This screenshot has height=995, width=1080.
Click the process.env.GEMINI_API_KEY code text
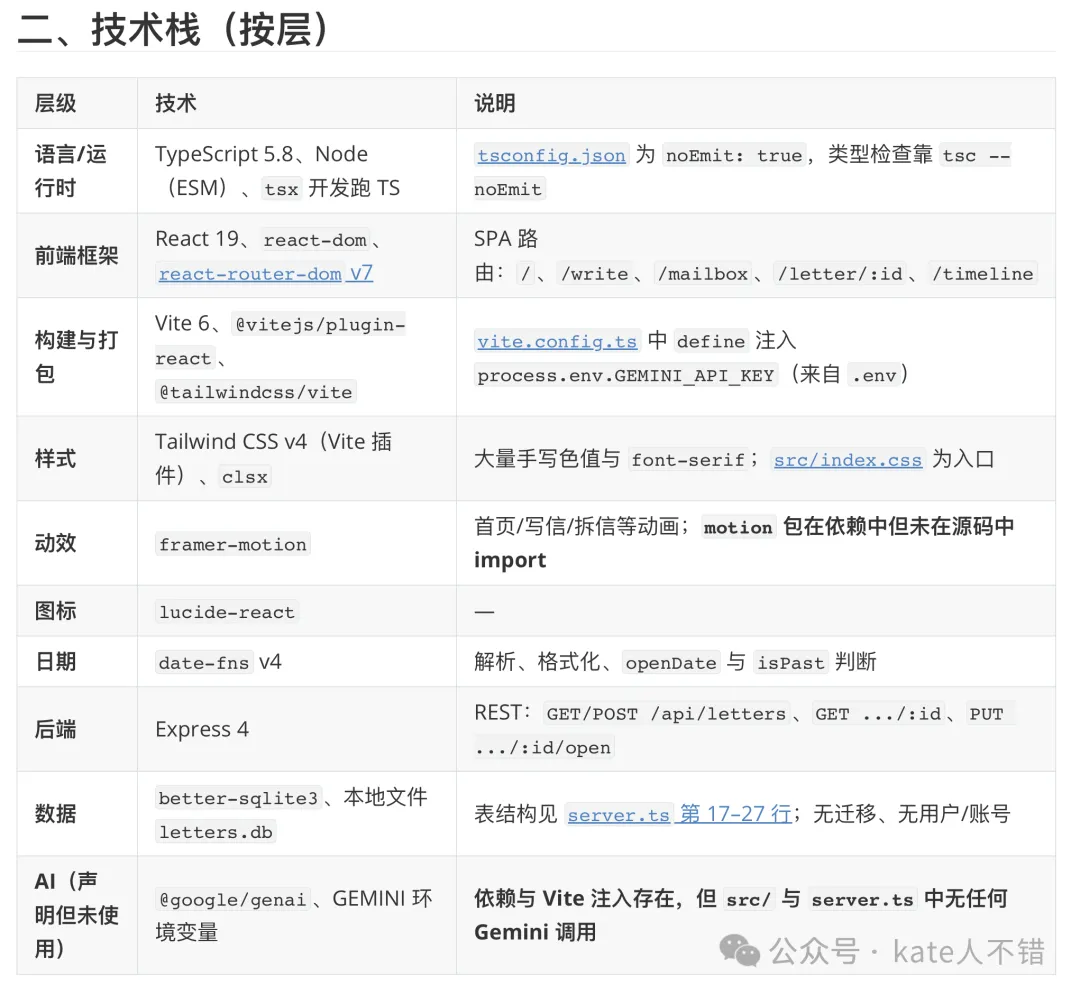click(625, 376)
